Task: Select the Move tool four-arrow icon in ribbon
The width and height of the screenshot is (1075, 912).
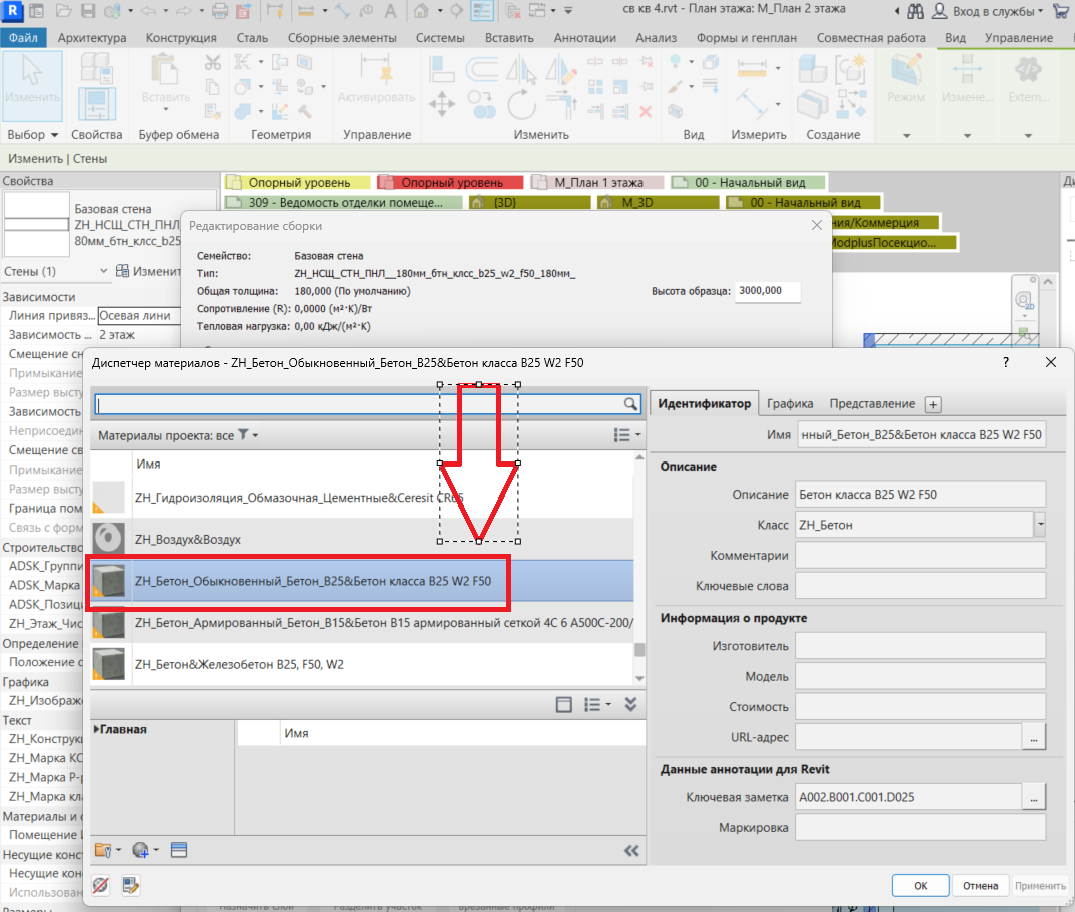Action: coord(442,105)
